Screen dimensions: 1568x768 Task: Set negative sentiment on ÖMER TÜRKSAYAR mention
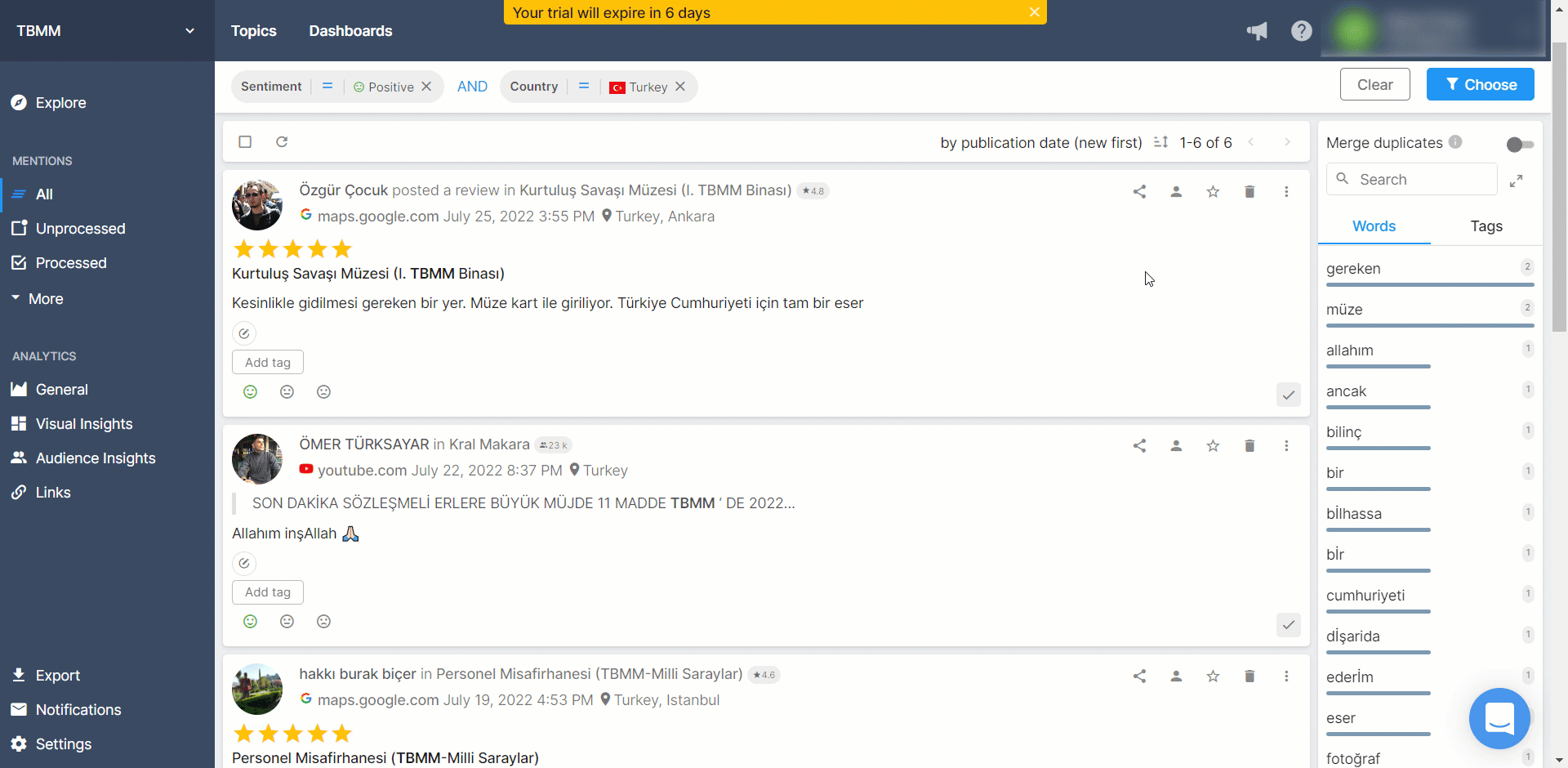[323, 621]
